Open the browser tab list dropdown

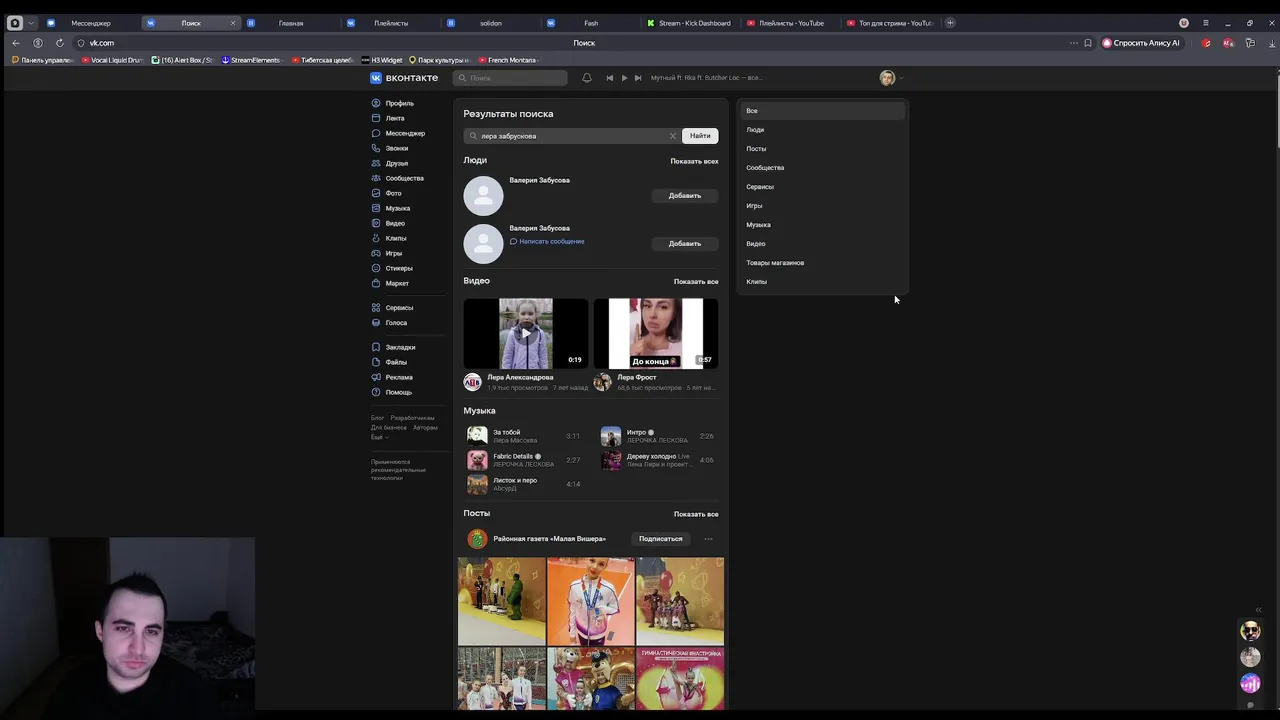coord(30,23)
